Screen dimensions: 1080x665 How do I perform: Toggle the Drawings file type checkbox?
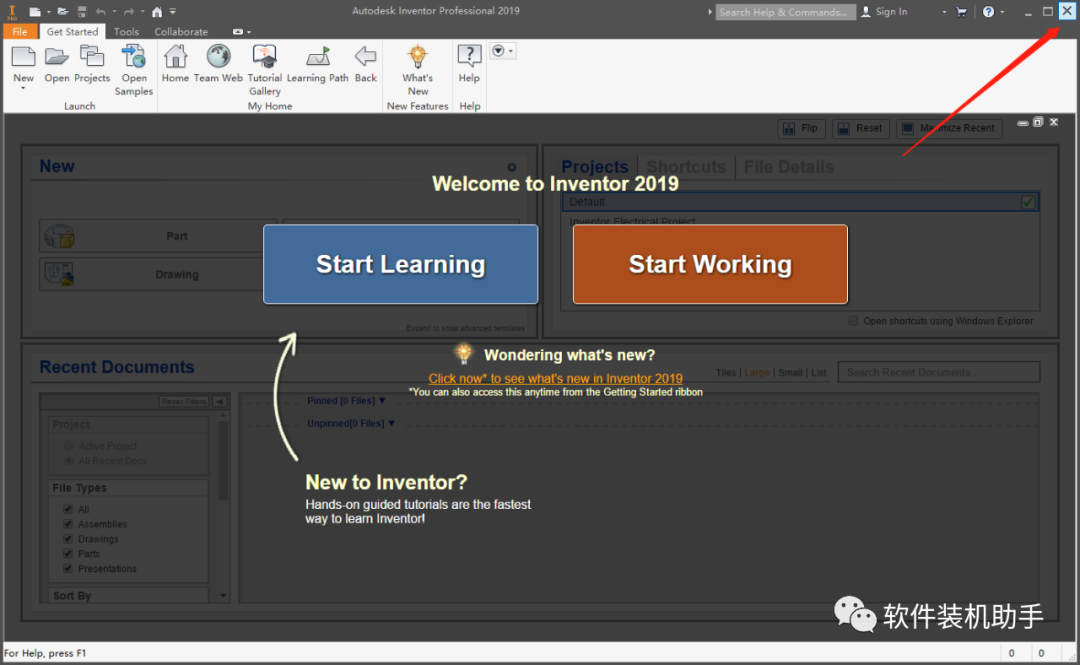point(68,538)
